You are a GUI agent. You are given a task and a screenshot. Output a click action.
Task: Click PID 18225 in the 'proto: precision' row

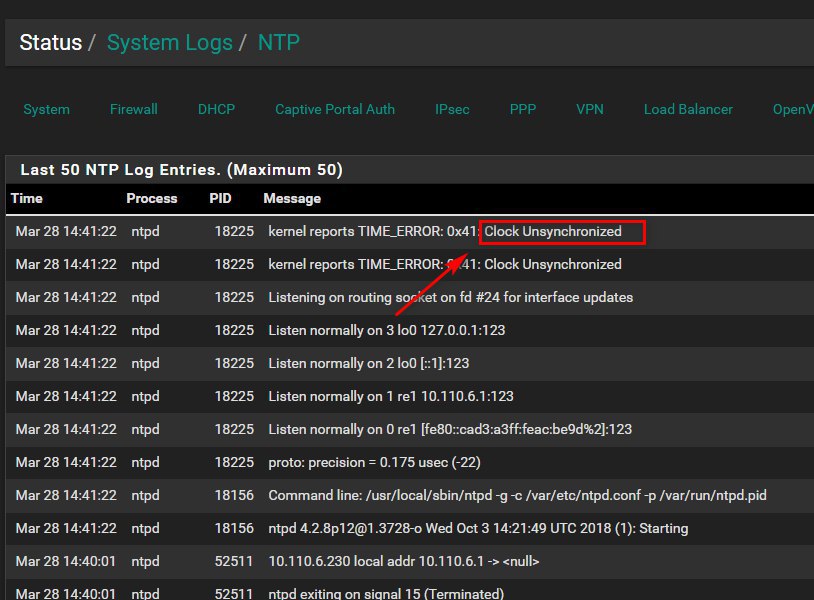[234, 462]
